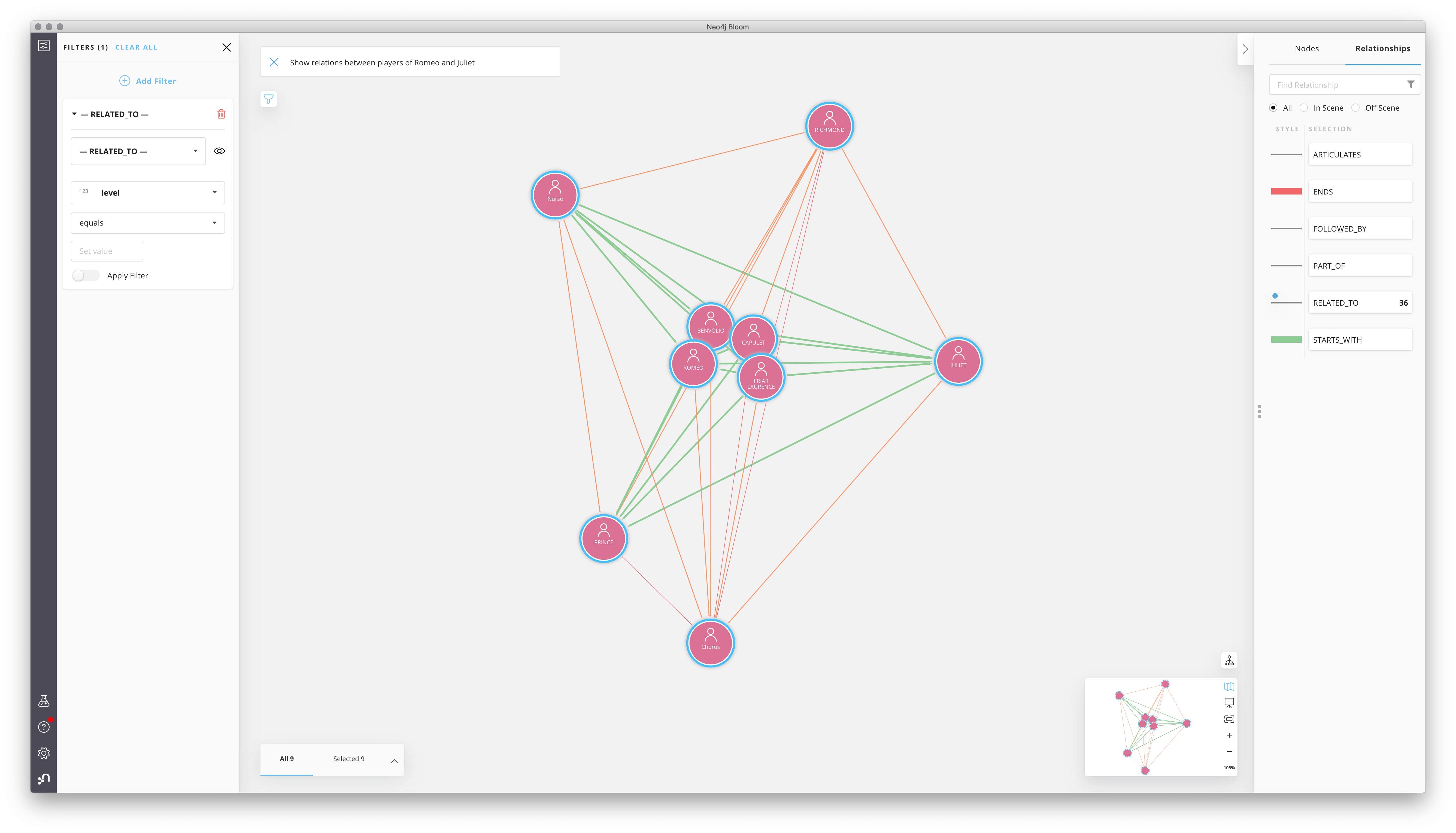Click the panel resize dotted handle
This screenshot has width=1456, height=833.
click(x=1259, y=412)
